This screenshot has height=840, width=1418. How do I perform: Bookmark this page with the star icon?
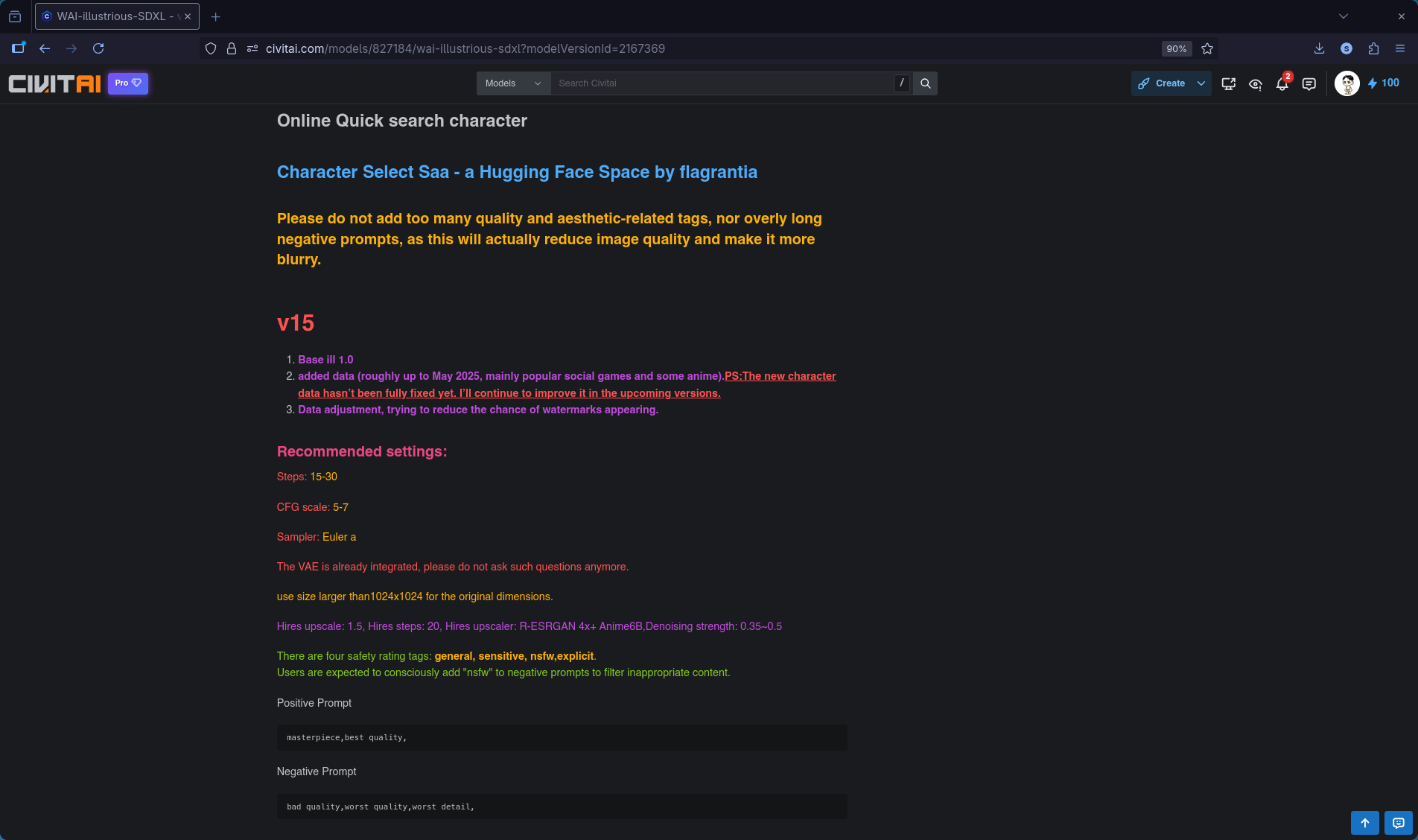(x=1207, y=48)
